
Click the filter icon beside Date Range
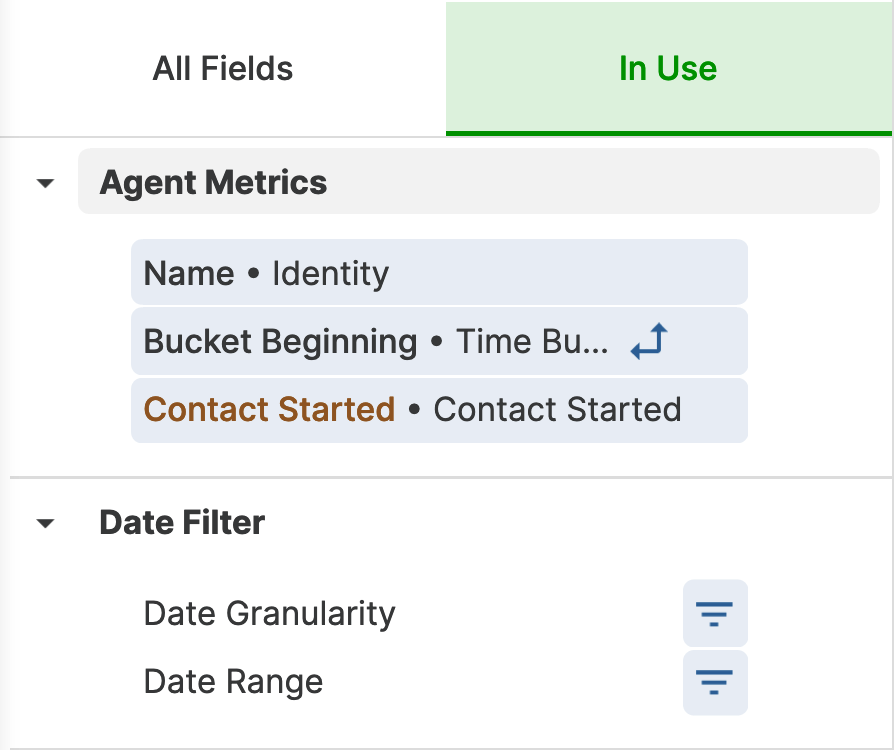coord(715,682)
